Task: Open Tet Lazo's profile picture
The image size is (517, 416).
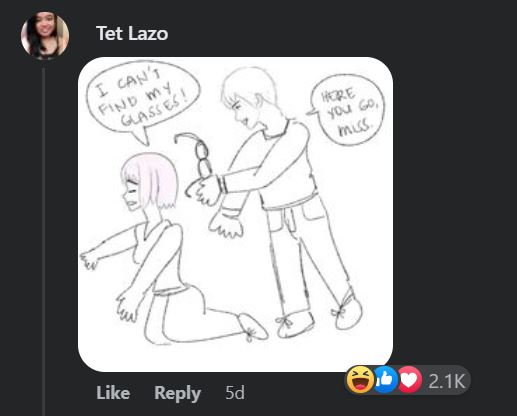Action: click(x=45, y=35)
